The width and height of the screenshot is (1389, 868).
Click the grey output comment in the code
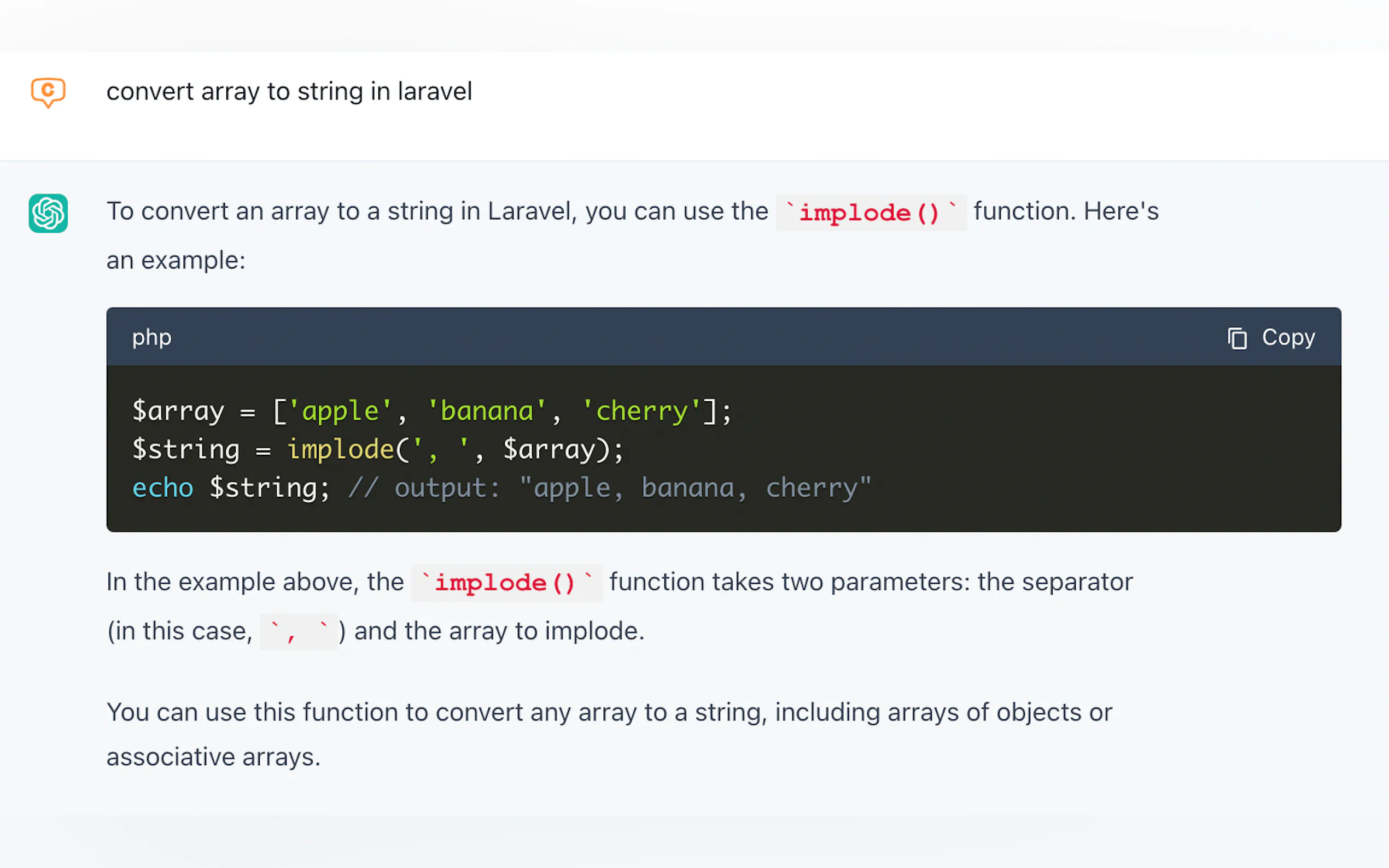pos(609,489)
